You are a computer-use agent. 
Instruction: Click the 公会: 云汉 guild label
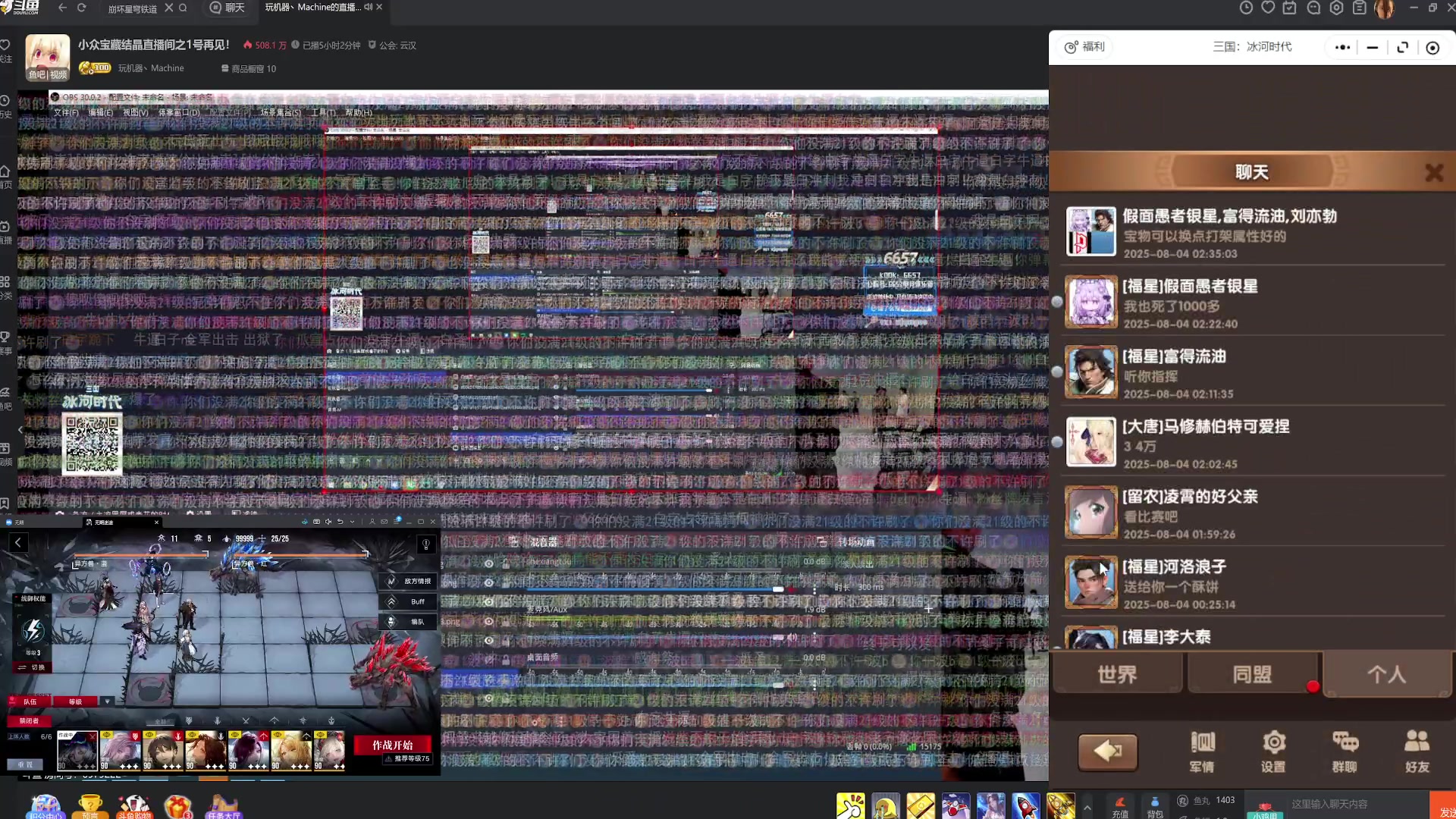393,45
